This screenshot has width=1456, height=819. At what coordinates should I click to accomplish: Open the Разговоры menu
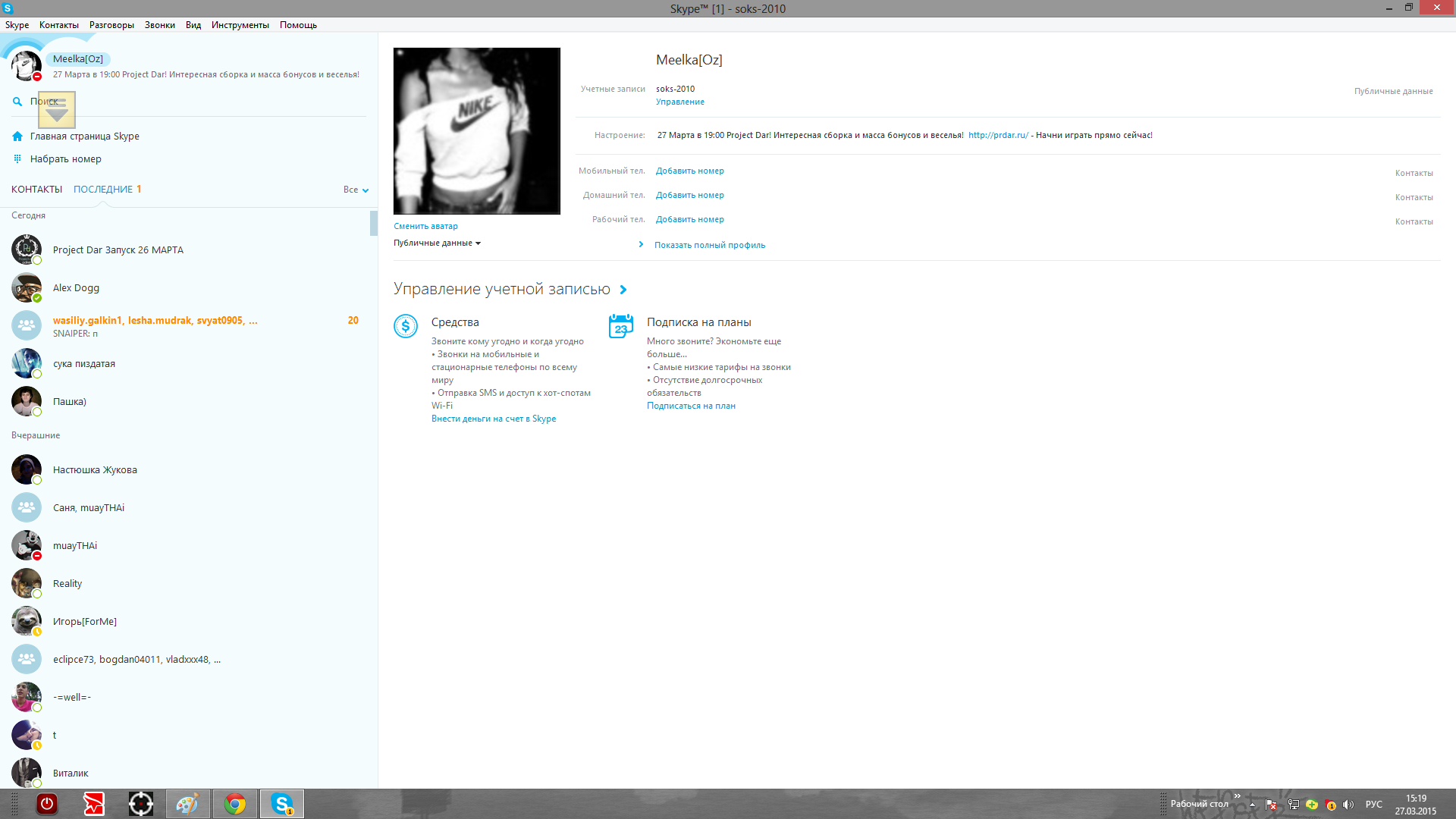click(x=111, y=25)
